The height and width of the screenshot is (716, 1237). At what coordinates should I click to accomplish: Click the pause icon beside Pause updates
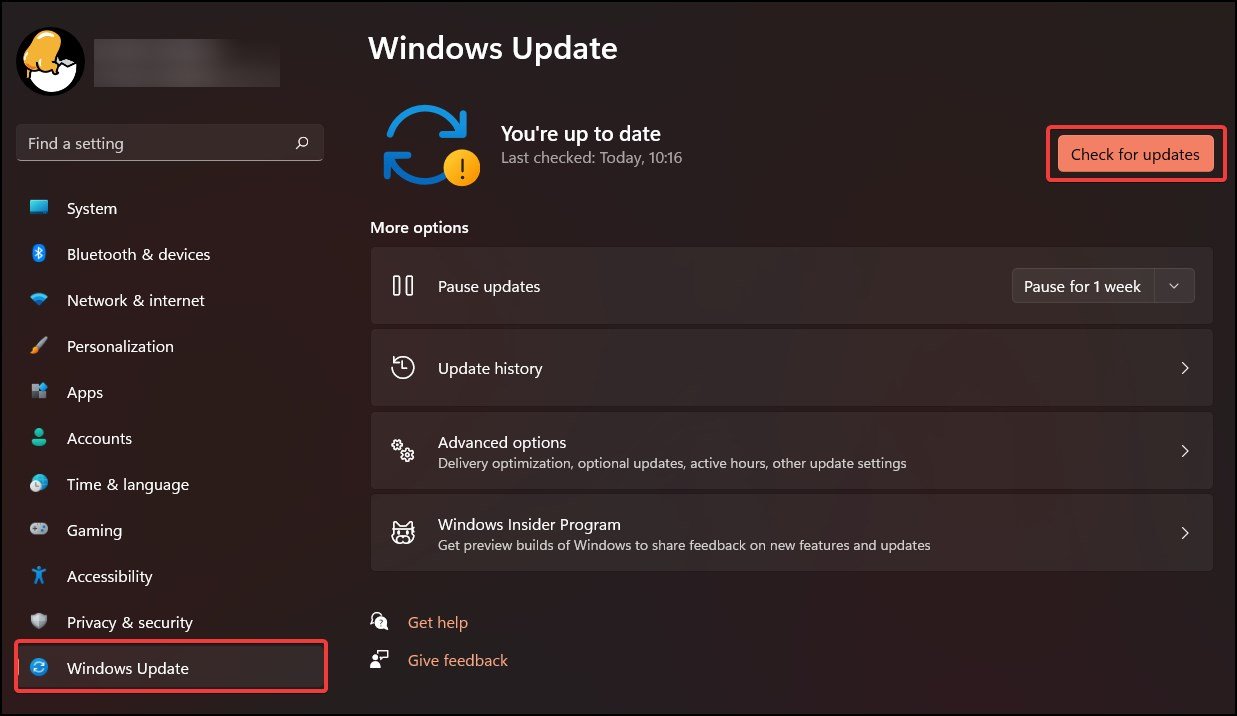coord(403,286)
